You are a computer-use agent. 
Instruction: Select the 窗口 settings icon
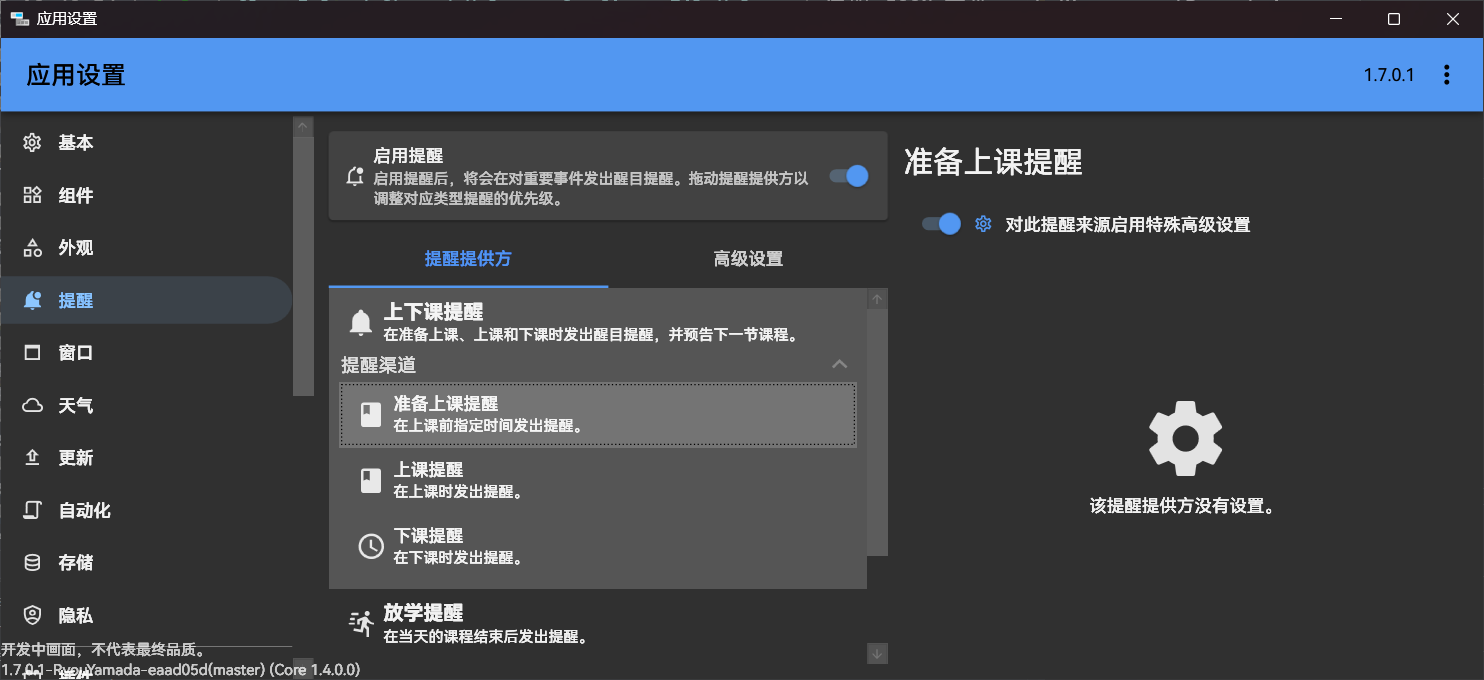click(74, 352)
